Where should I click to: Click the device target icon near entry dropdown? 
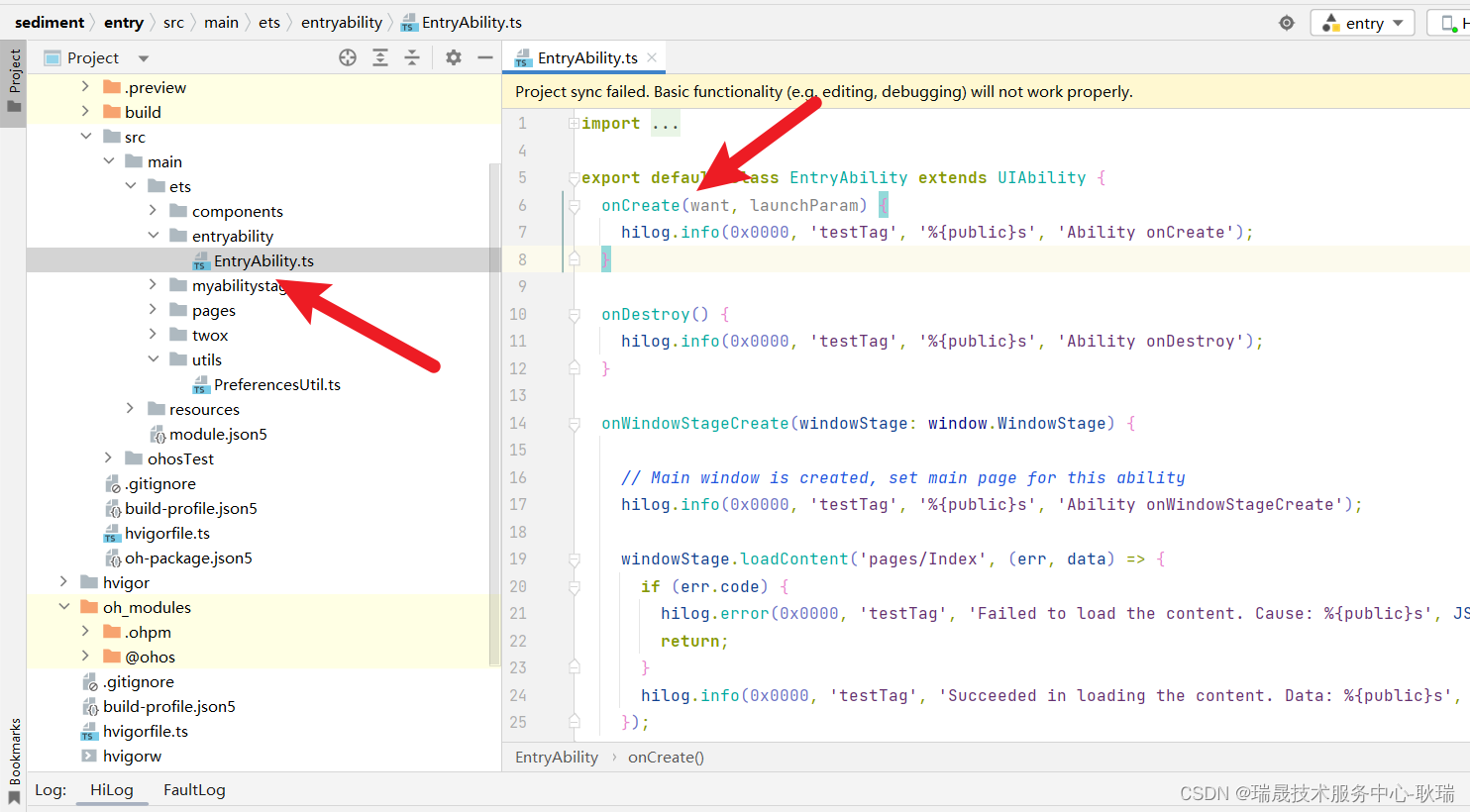1287,23
